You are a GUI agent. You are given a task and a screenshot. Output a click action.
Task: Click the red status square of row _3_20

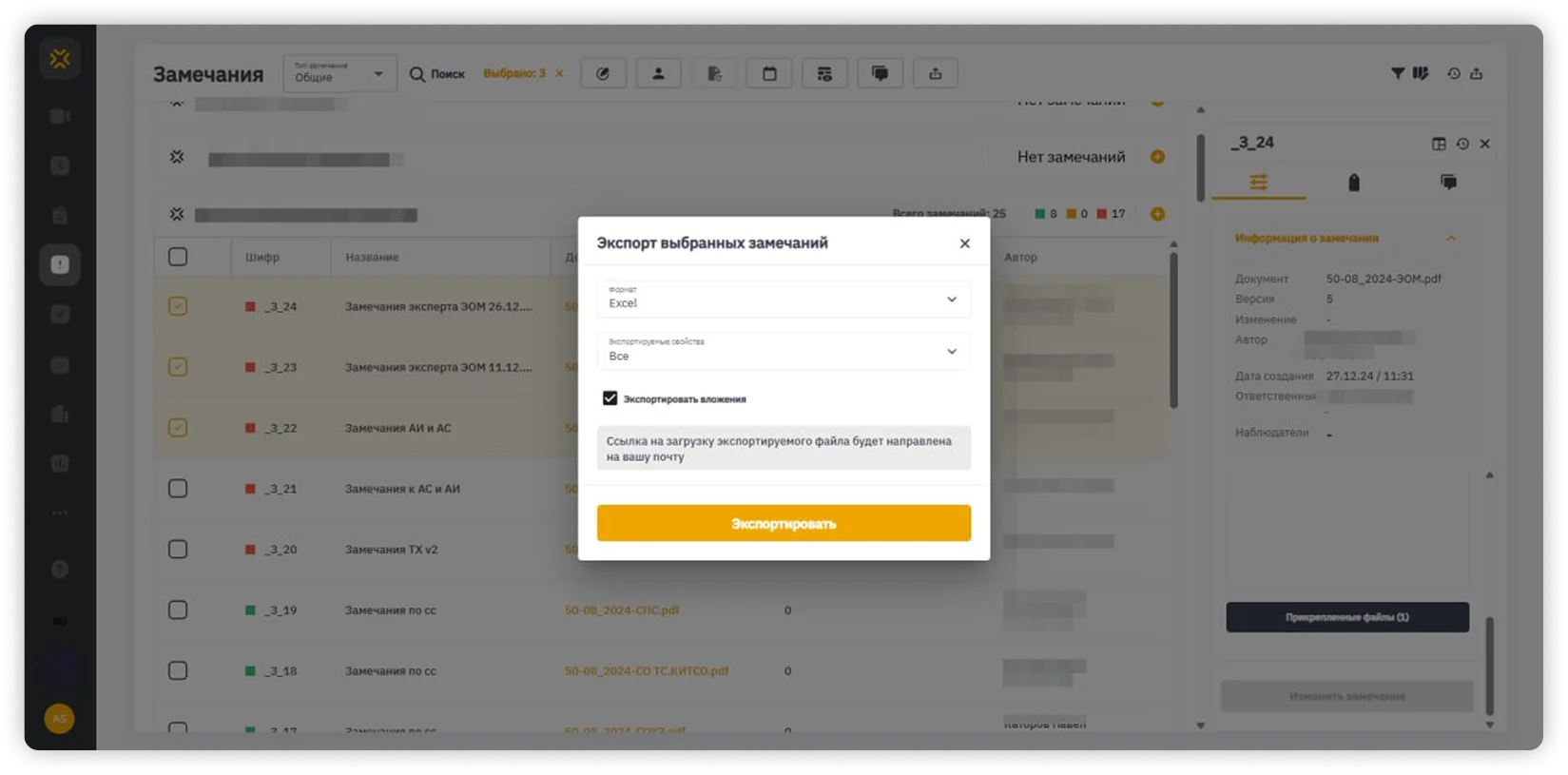coord(250,550)
